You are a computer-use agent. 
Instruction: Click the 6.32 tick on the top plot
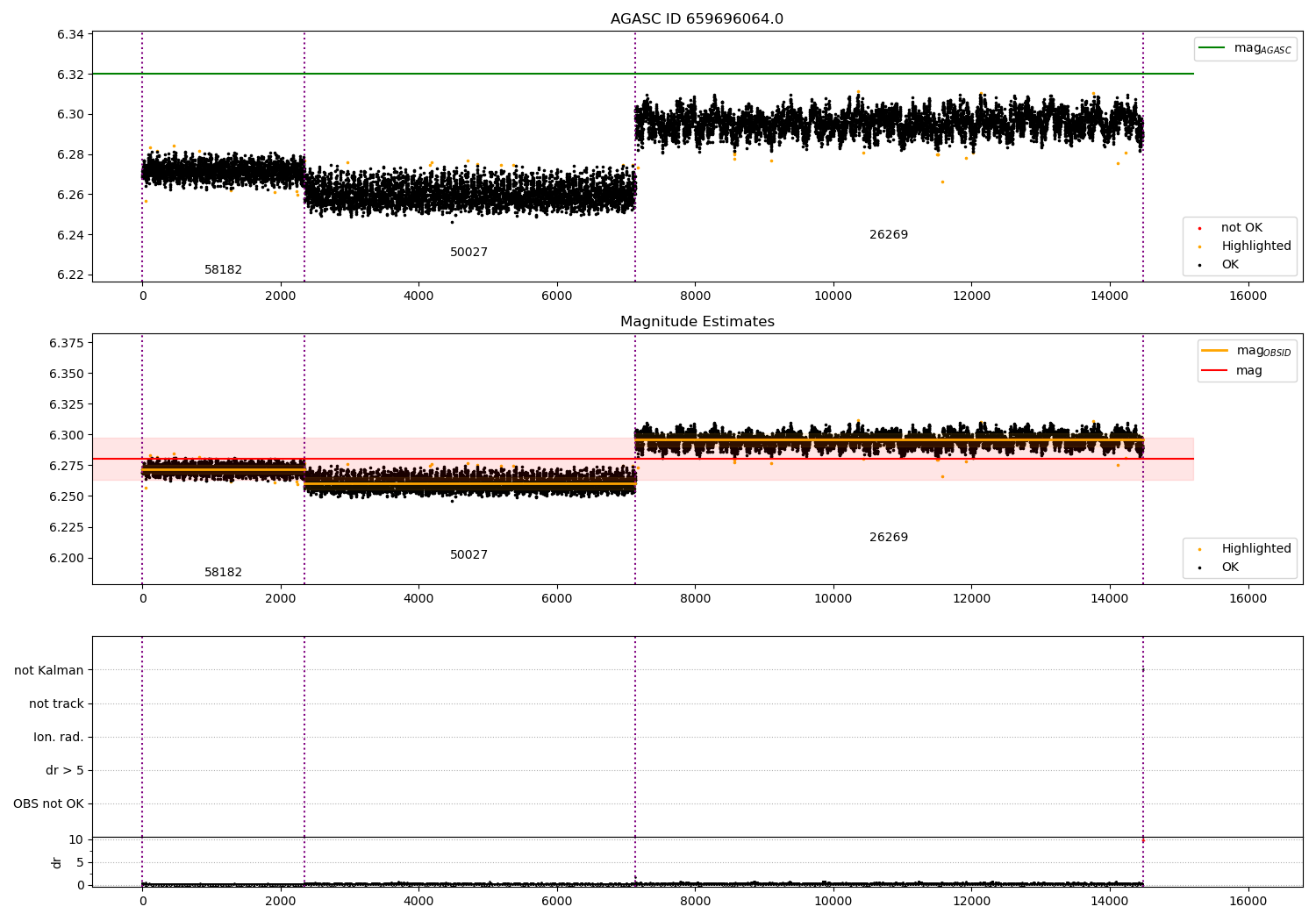(x=71, y=75)
